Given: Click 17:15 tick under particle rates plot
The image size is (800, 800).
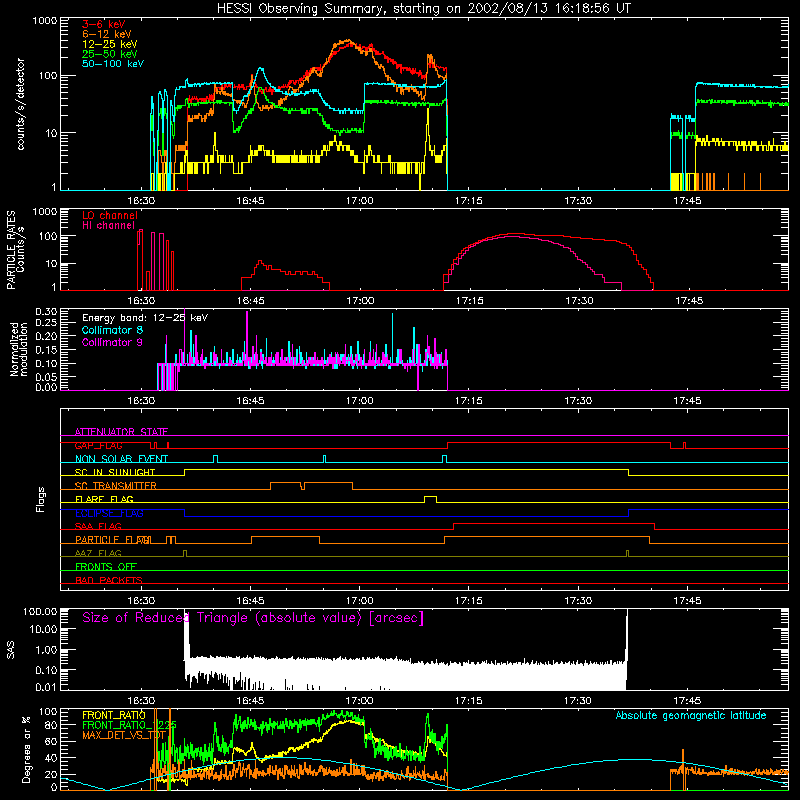Looking at the screenshot, I should click(x=469, y=301).
